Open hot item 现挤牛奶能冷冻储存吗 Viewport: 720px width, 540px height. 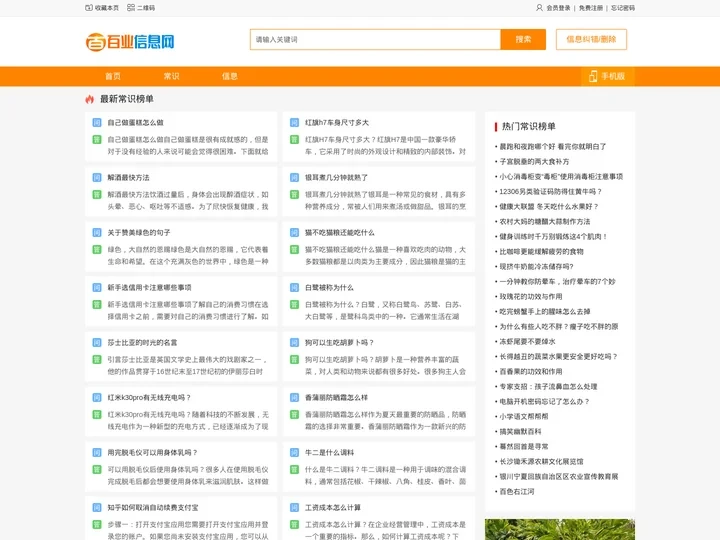536,266
